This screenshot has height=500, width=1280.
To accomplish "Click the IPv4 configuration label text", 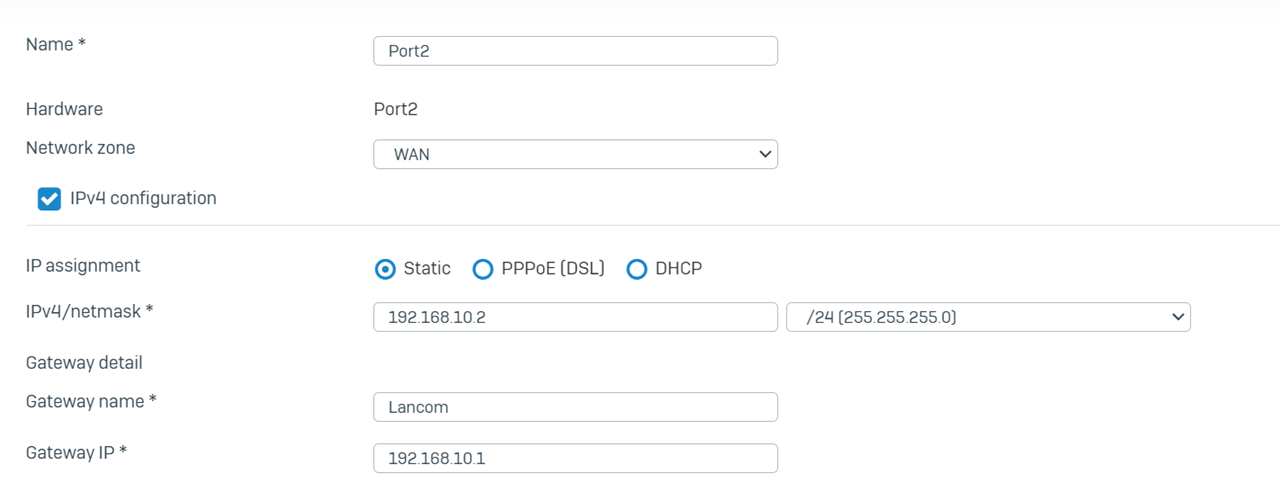I will pyautogui.click(x=143, y=198).
